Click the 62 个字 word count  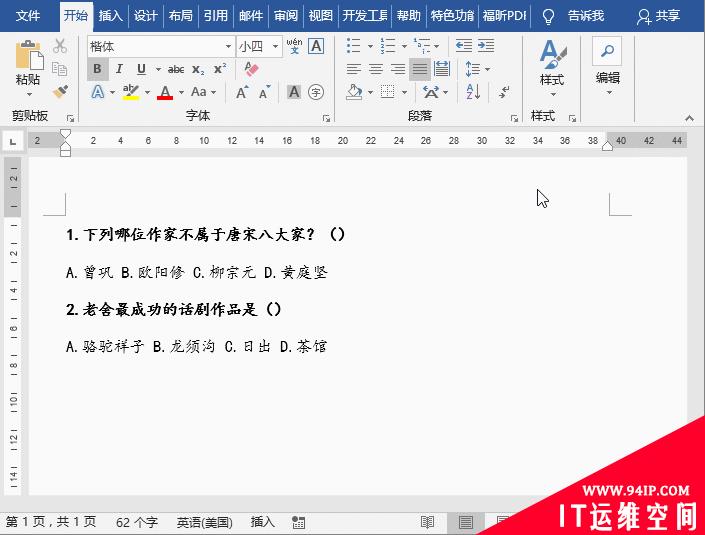coord(137,522)
